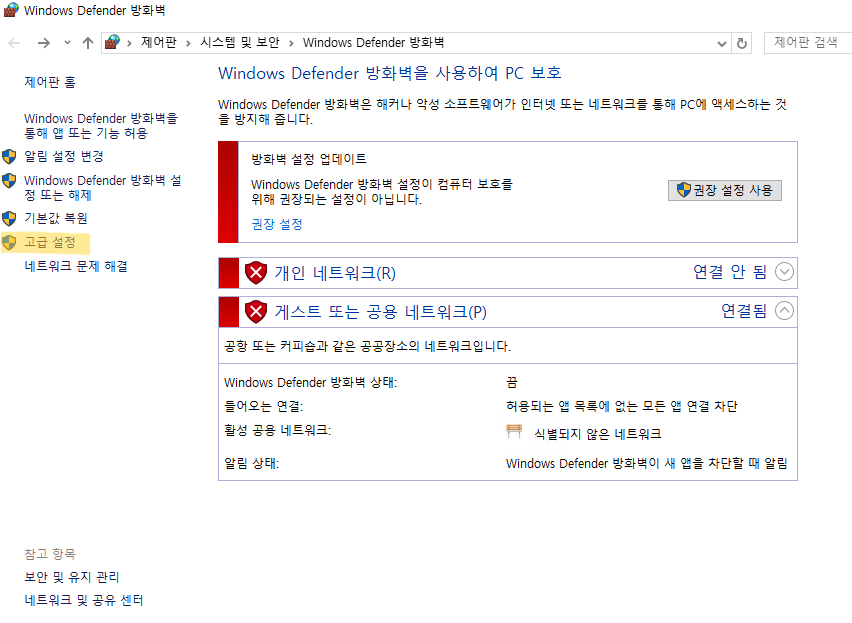Open 알림 설정 변경 link
The width and height of the screenshot is (852, 623).
point(64,156)
